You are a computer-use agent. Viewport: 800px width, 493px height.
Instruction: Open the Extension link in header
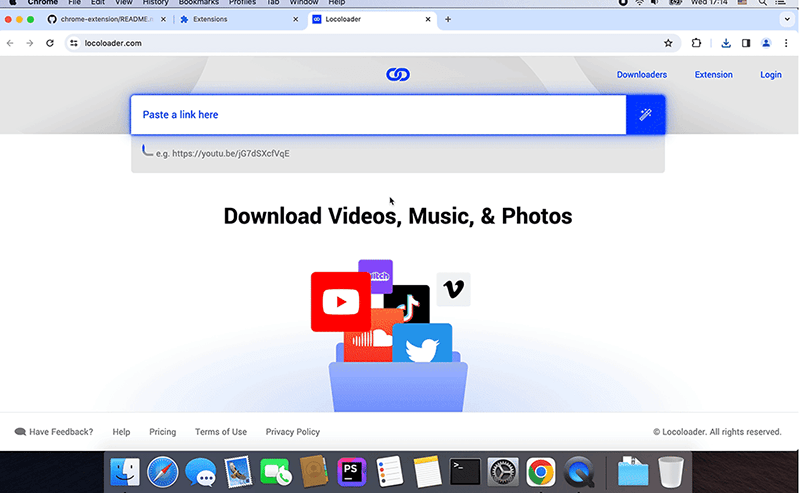713,75
